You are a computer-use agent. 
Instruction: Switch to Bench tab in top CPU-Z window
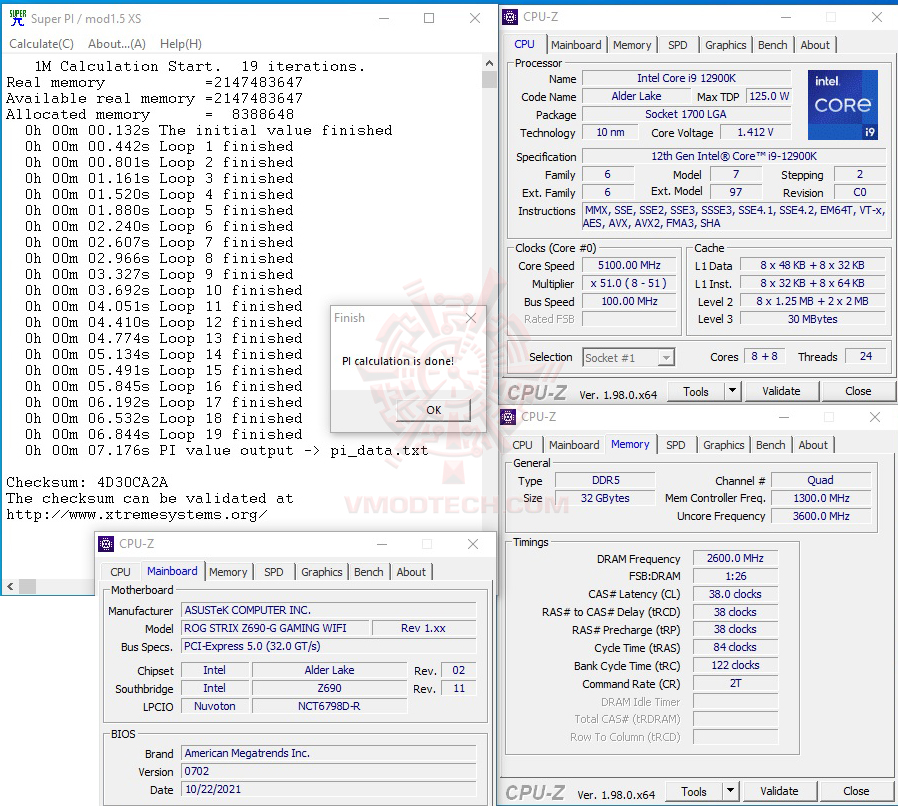772,45
